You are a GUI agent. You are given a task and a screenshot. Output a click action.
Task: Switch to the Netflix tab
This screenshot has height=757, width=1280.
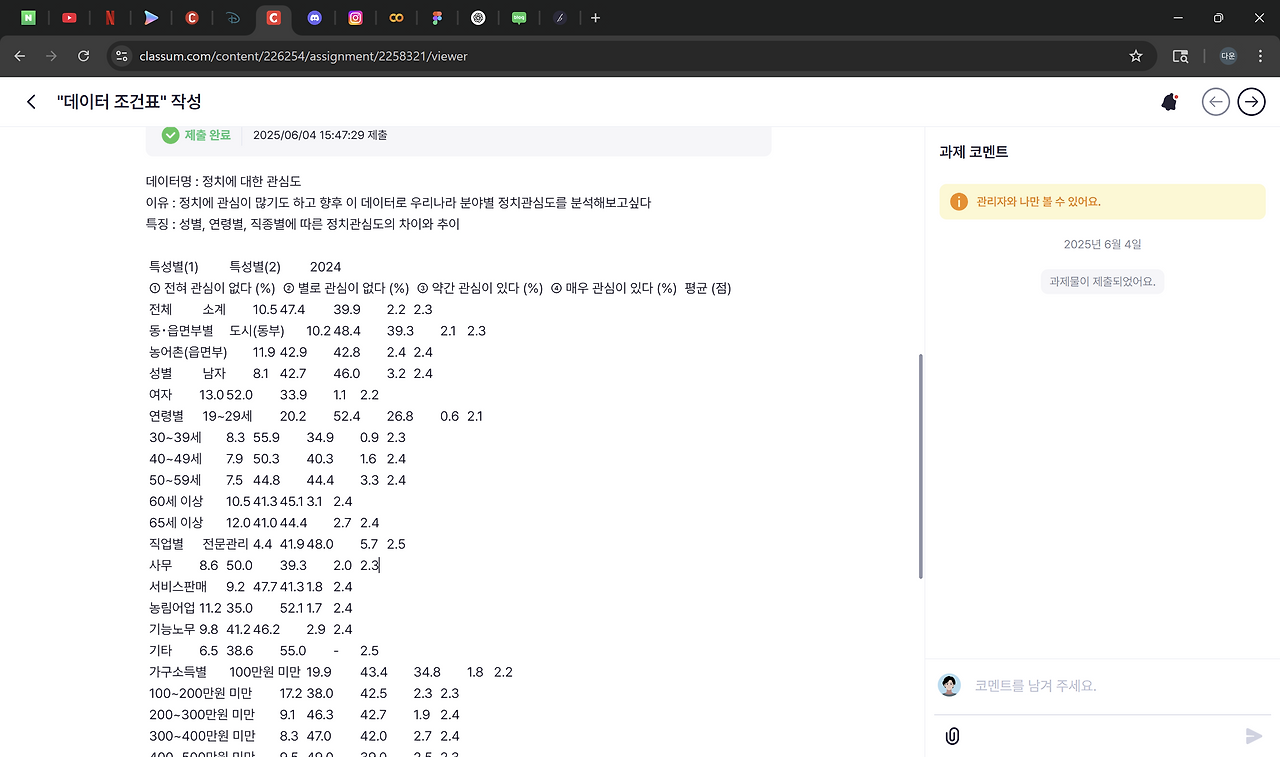pos(110,18)
